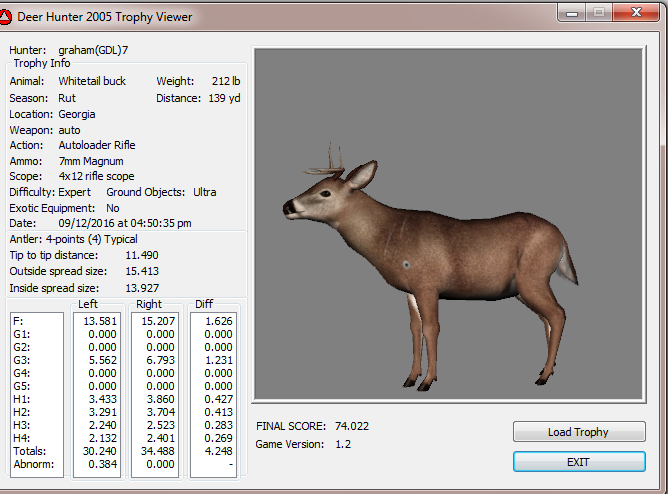Click left H3 value 2.240

click(x=103, y=425)
